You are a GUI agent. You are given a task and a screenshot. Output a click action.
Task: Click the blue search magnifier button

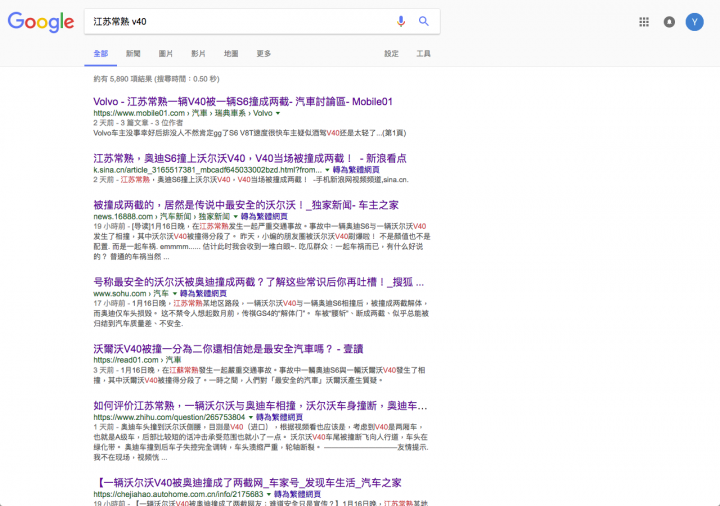423,21
